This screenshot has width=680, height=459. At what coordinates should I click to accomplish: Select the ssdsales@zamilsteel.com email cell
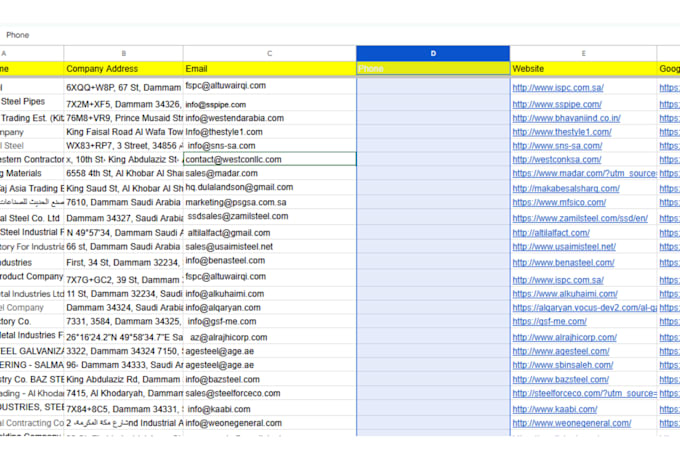coord(269,216)
